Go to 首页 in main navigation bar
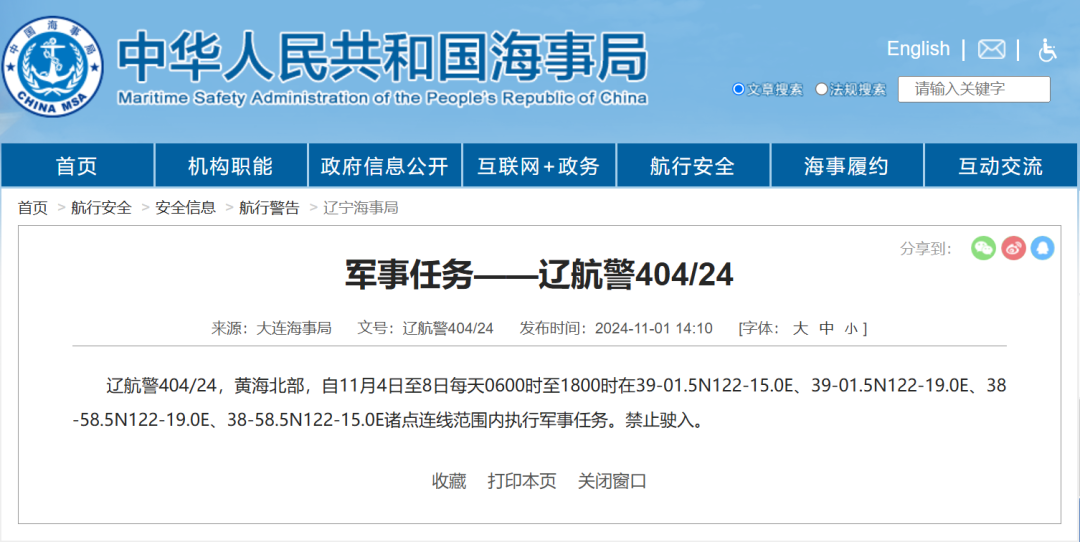Image resolution: width=1080 pixels, height=542 pixels. 77,166
